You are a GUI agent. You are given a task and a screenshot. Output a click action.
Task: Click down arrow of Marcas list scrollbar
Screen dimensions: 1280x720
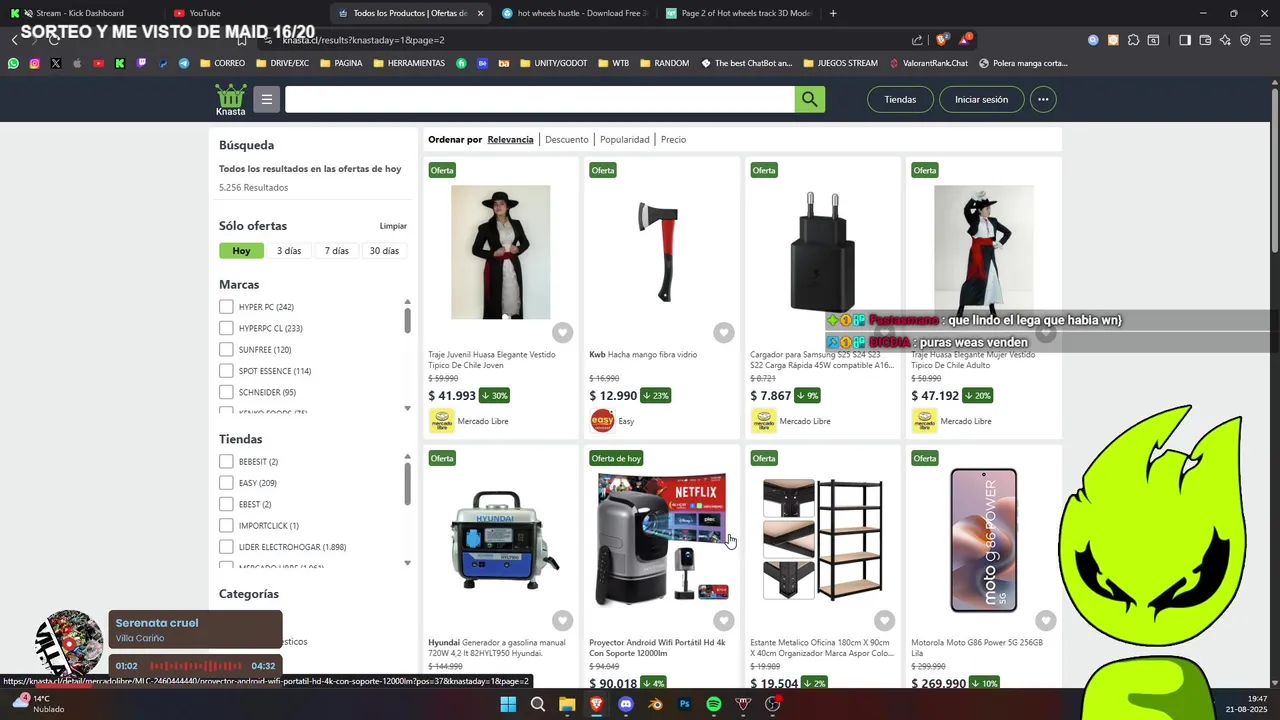[407, 408]
